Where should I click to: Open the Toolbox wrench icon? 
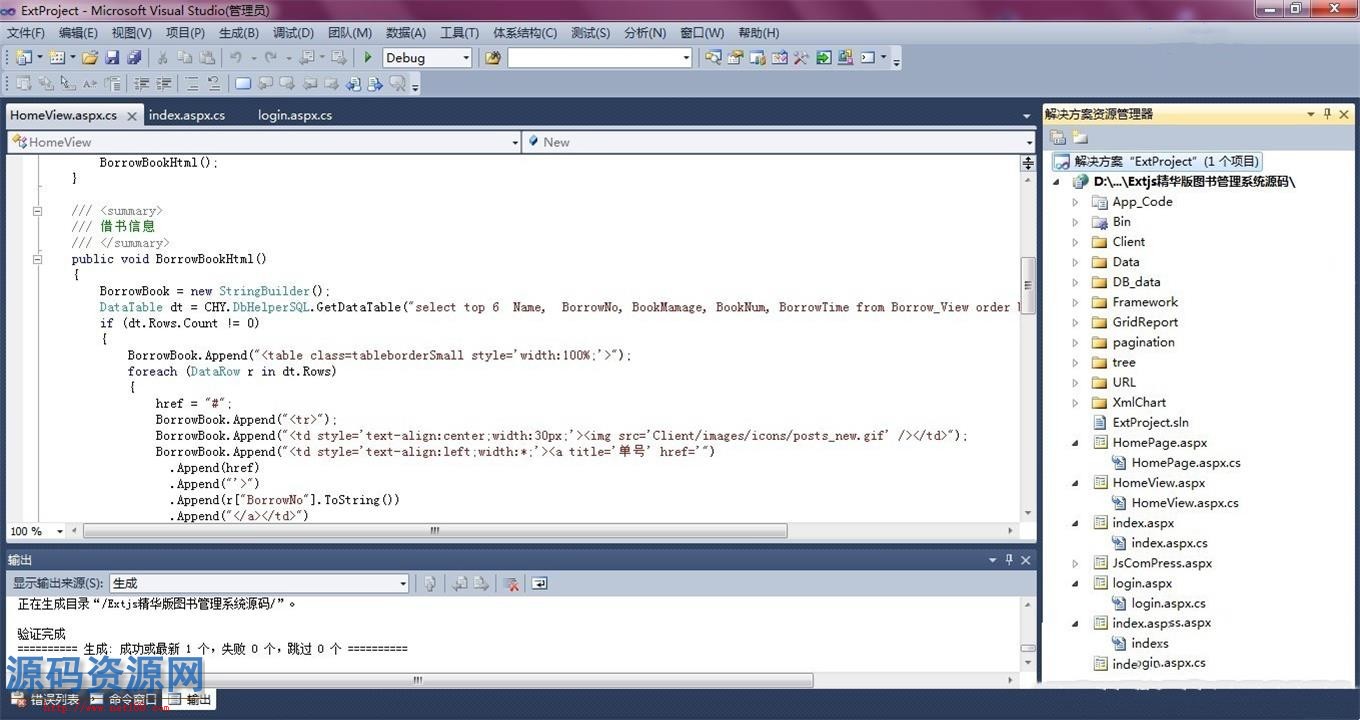tap(801, 58)
